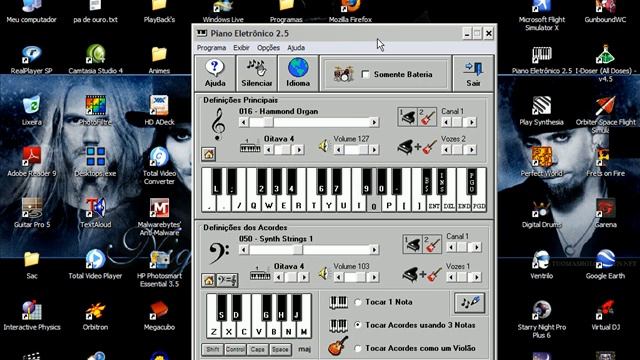Click next instrument arrow for Hammond Organ
640x360 pixels.
point(374,122)
